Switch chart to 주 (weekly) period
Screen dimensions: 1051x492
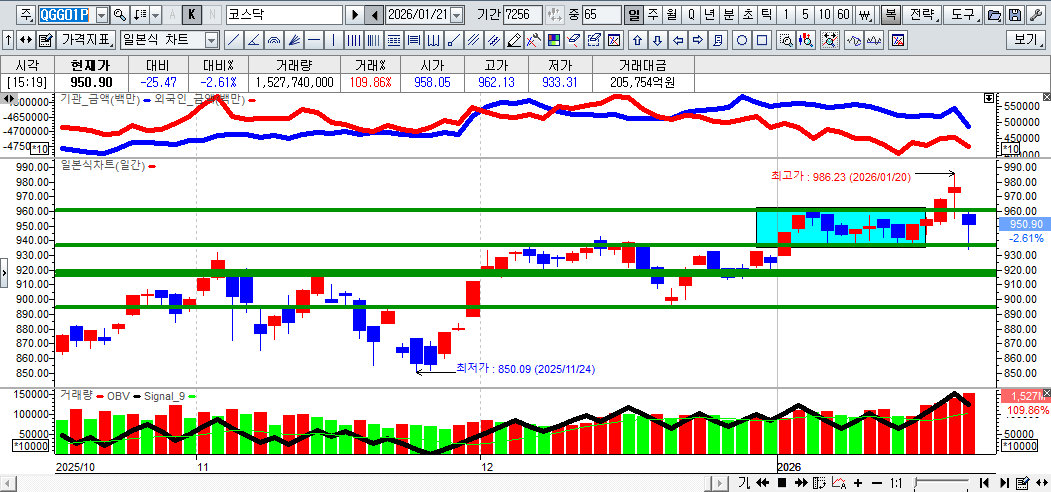[x=653, y=15]
